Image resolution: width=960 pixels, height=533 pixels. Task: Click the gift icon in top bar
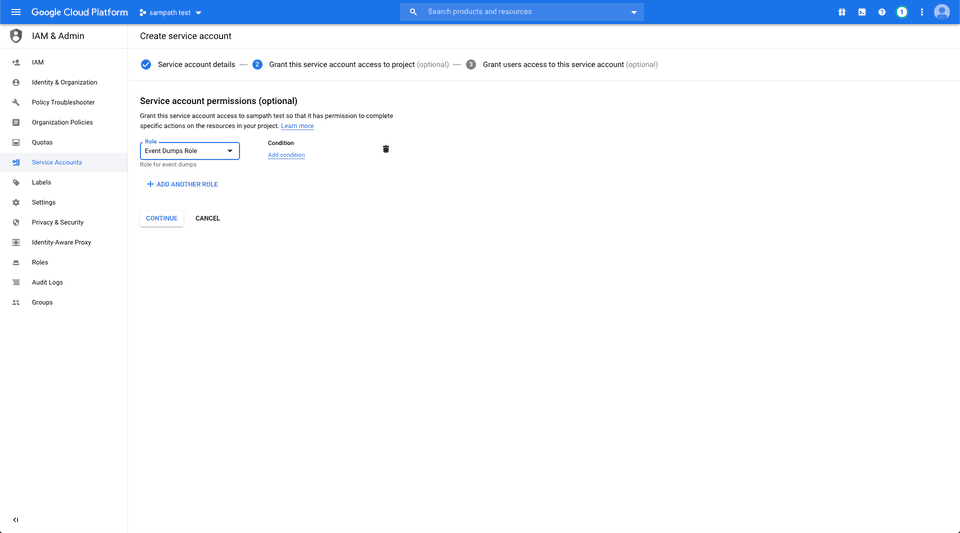click(842, 12)
